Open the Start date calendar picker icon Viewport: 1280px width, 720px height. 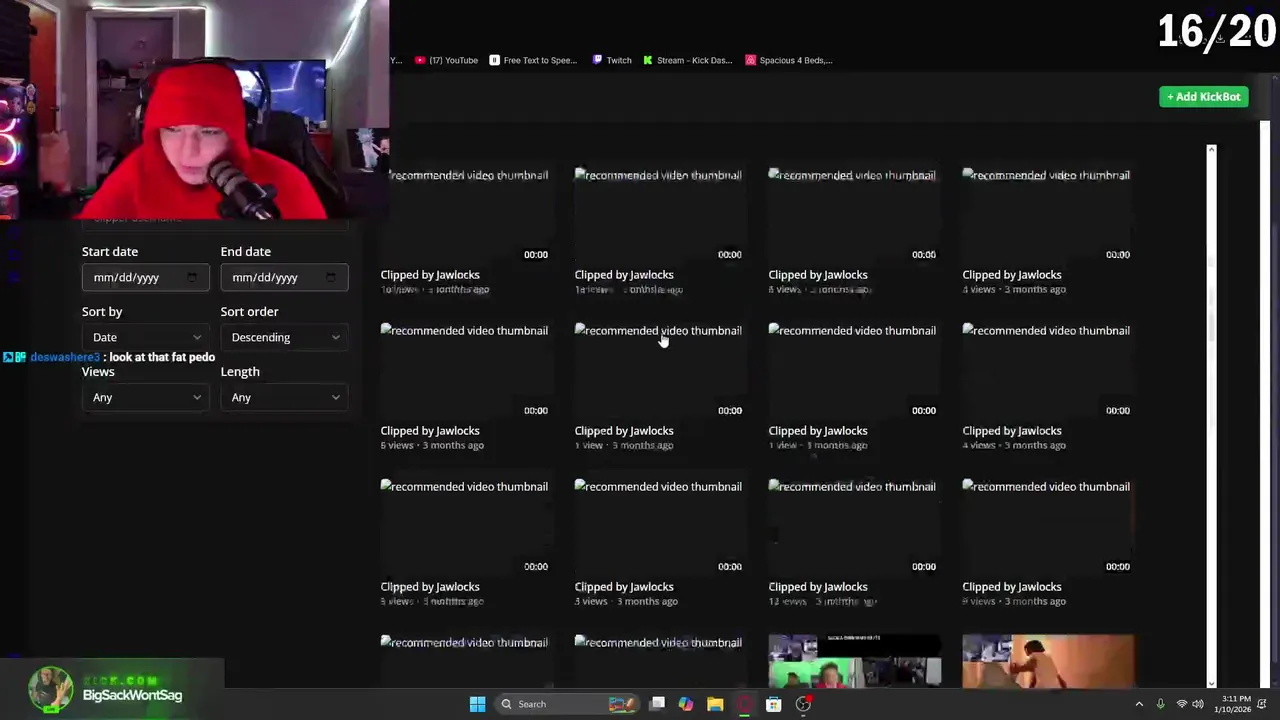click(x=192, y=277)
